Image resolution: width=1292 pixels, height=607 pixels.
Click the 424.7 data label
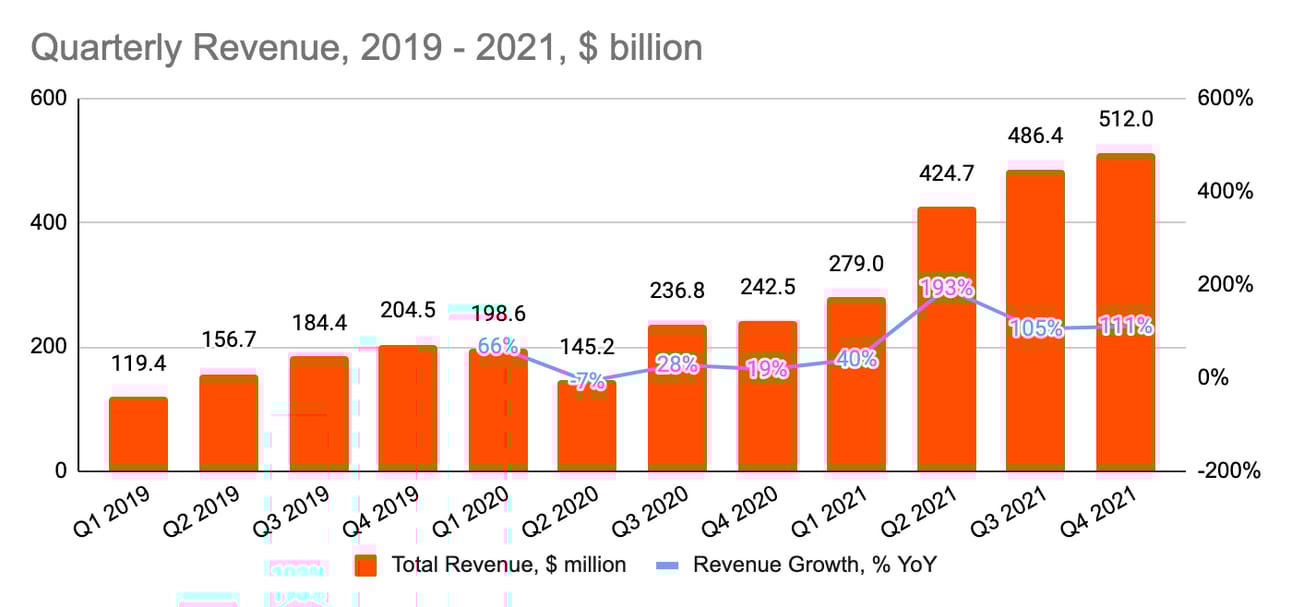click(946, 175)
